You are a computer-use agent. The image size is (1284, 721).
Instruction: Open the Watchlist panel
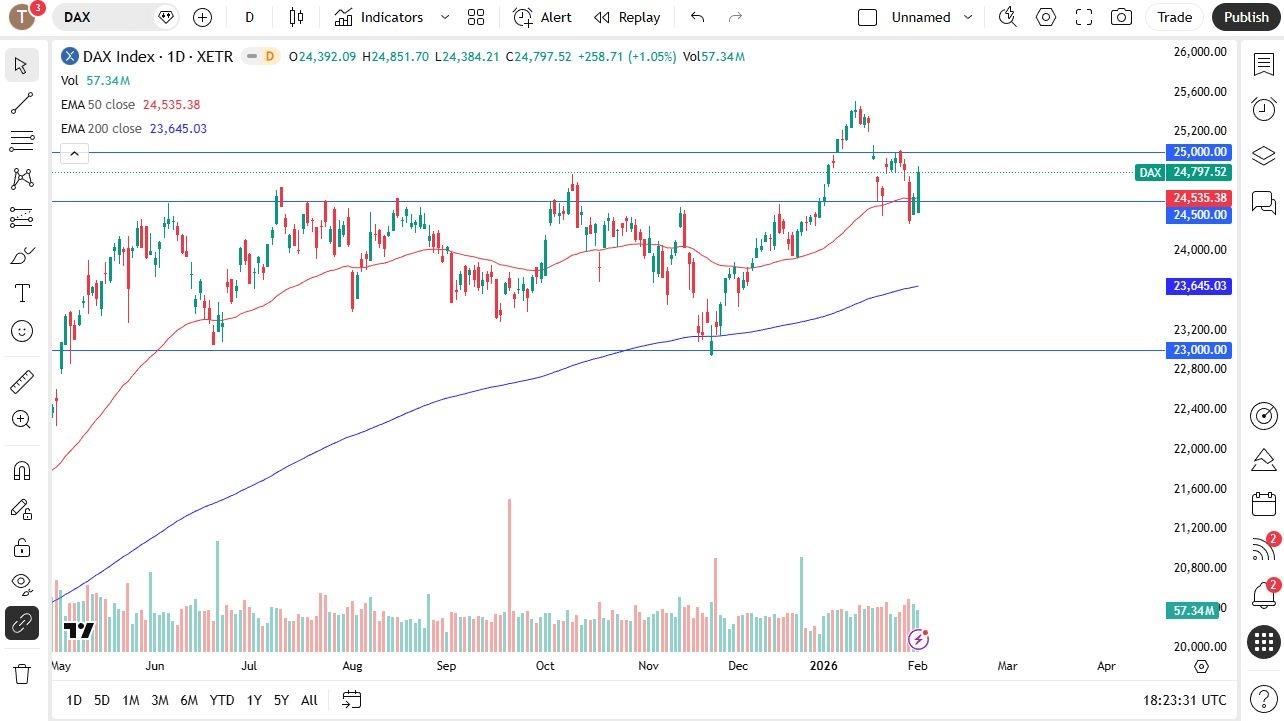click(x=1263, y=65)
